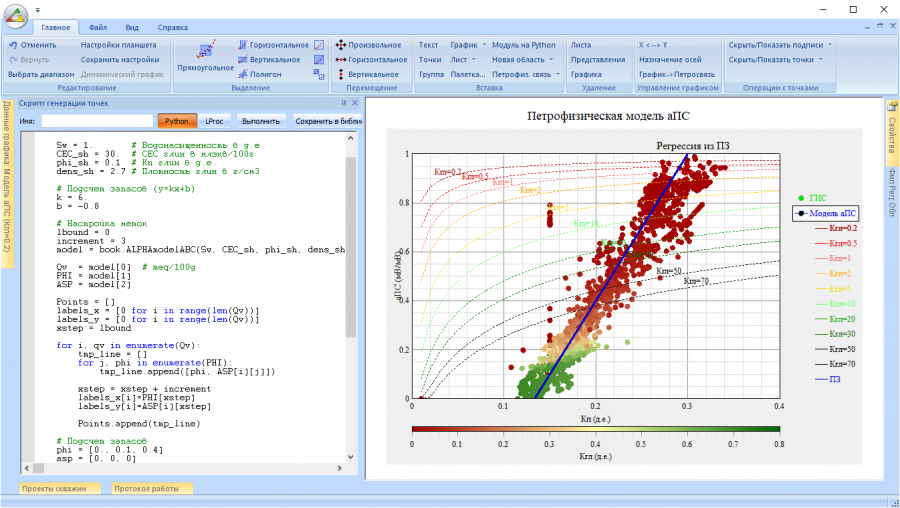Screen dimensions: 900x508
Task: Click the script editor vertical scrollbar
Action: (351, 297)
